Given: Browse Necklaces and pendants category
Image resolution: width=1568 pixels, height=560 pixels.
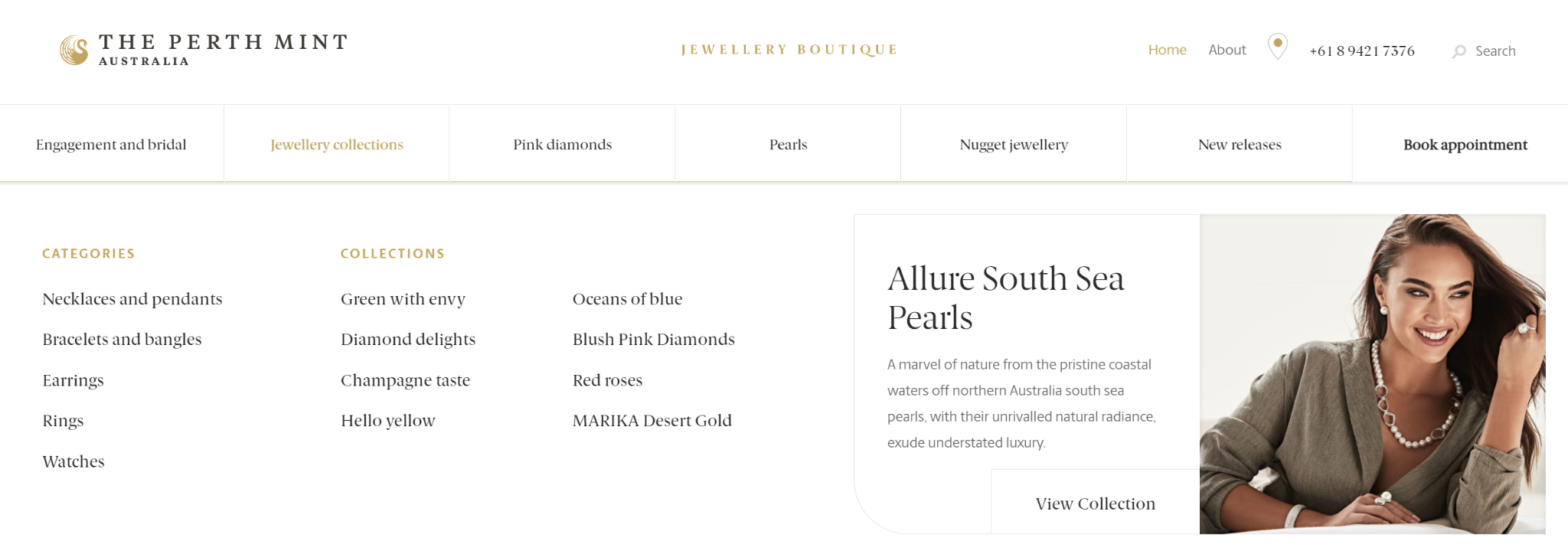Looking at the screenshot, I should coord(132,299).
